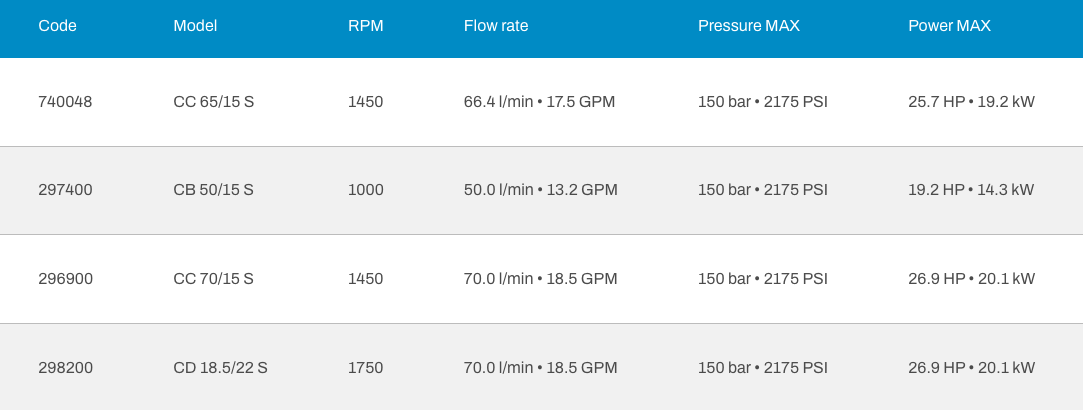Screen dimensions: 1083x410
Task: Open product code 297400
Action: [x=65, y=190]
